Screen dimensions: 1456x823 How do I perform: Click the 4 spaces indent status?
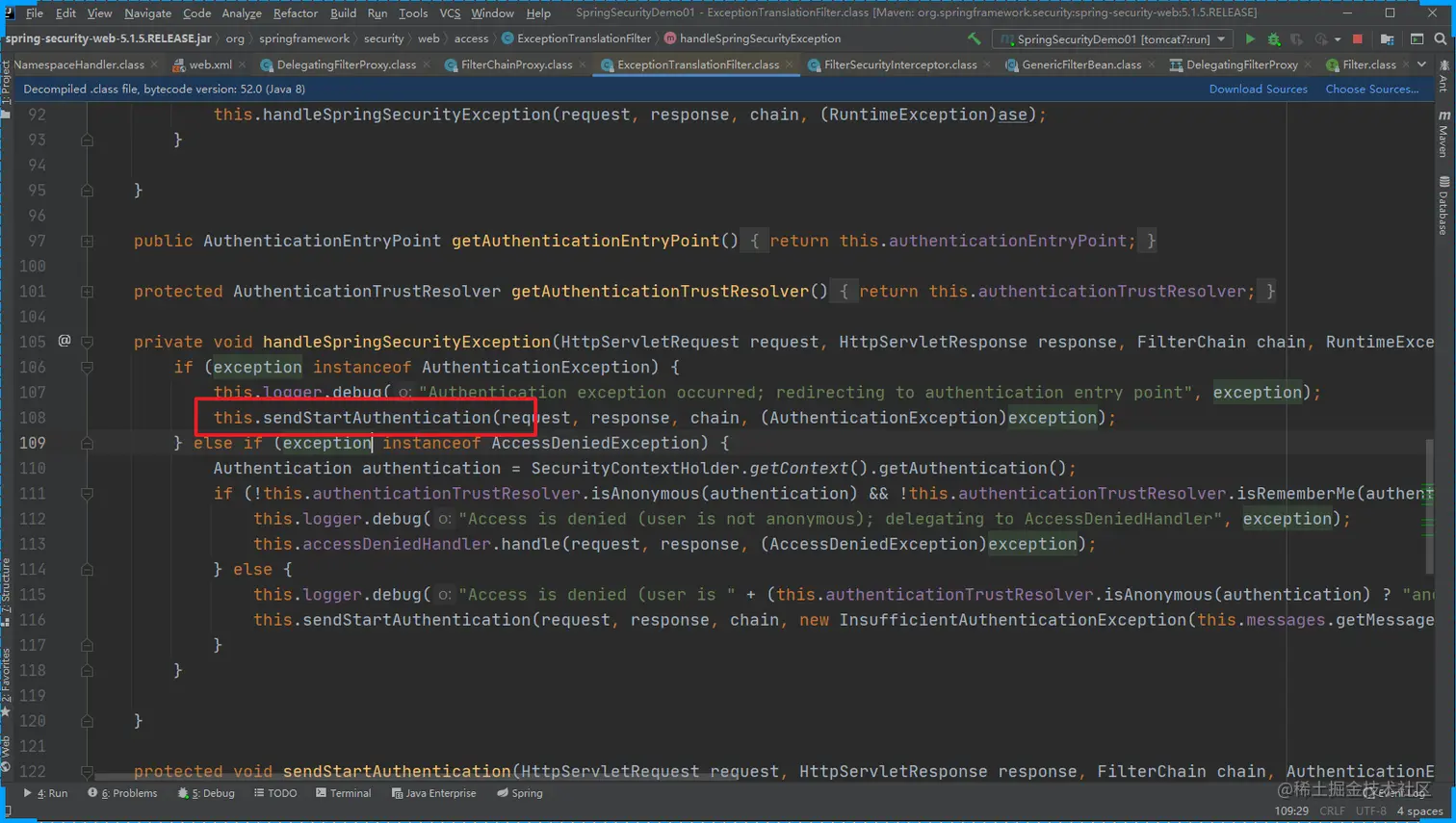click(1419, 811)
